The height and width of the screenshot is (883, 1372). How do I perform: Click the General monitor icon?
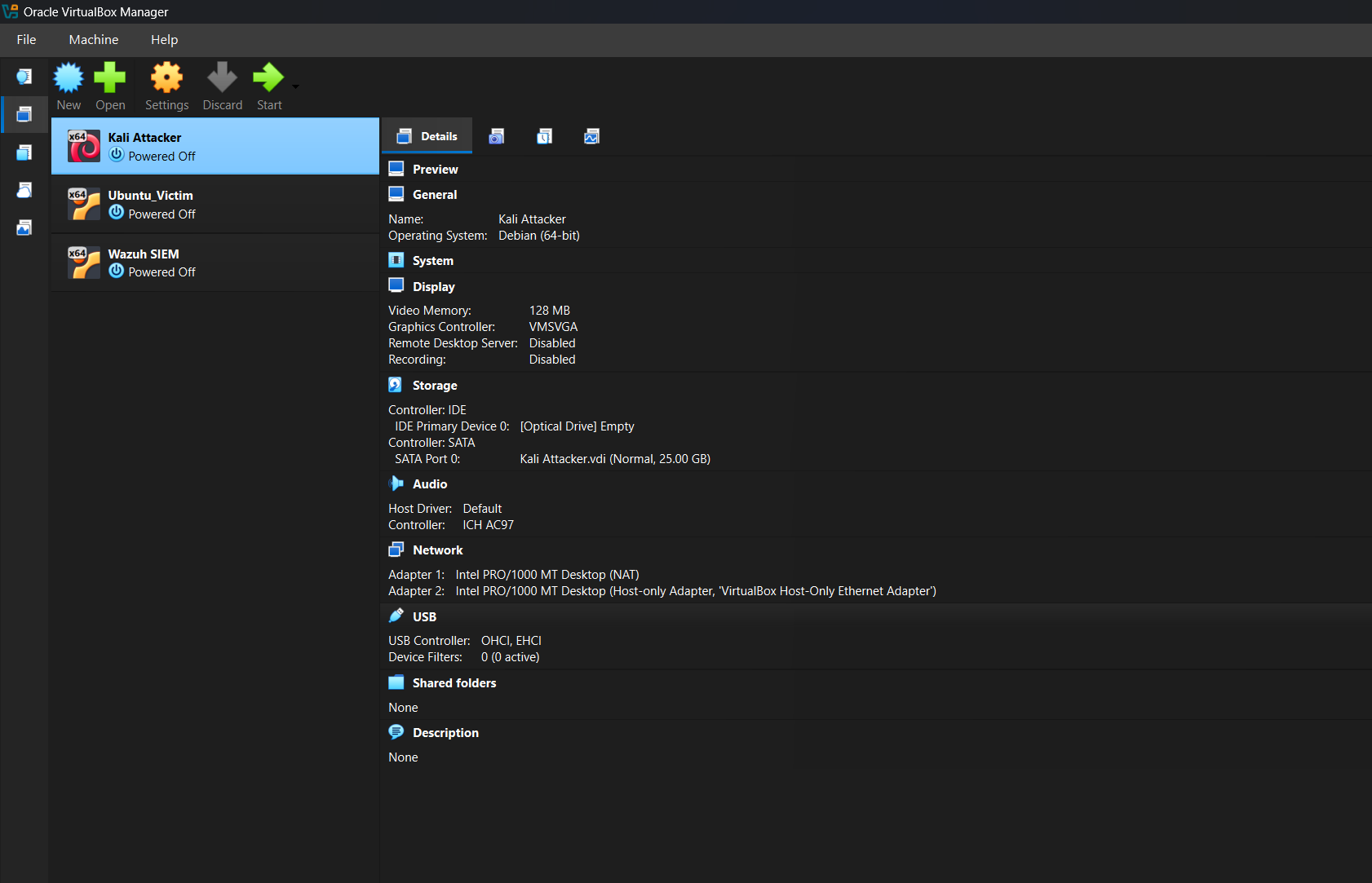pyautogui.click(x=396, y=194)
